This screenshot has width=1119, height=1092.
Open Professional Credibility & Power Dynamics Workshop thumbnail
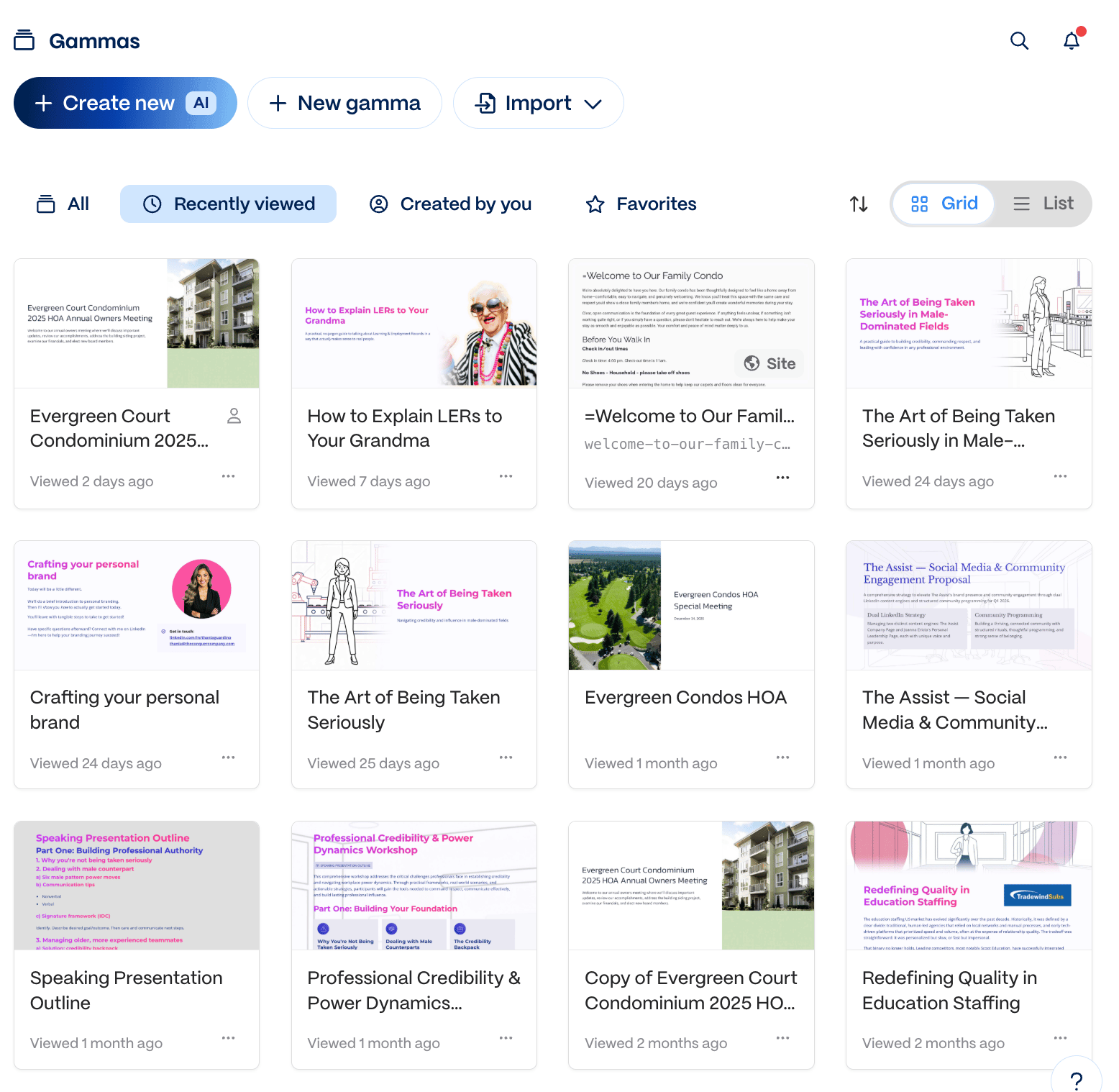point(414,886)
